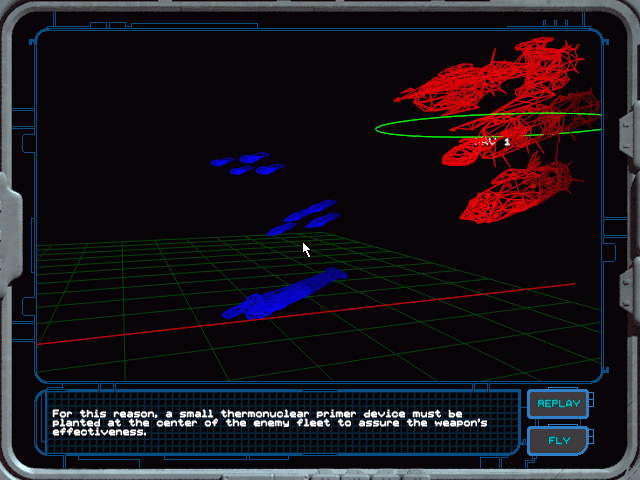Click the white waypoint label ending in 1

[x=492, y=142]
